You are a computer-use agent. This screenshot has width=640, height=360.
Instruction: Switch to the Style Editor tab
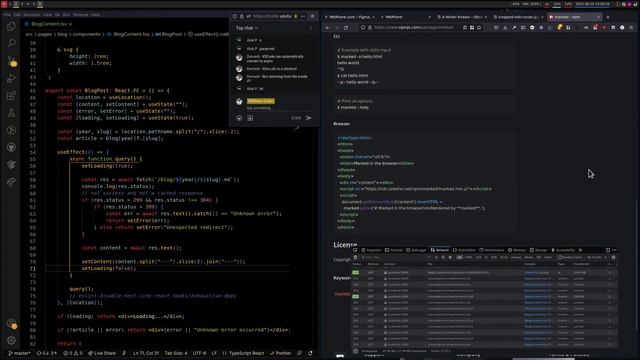[464, 250]
